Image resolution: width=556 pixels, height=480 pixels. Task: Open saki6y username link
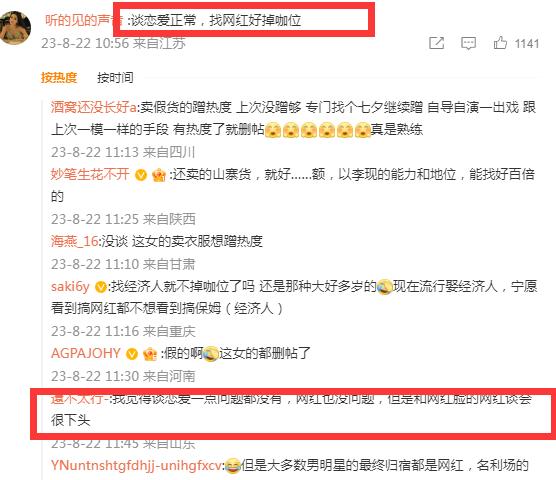(x=70, y=286)
